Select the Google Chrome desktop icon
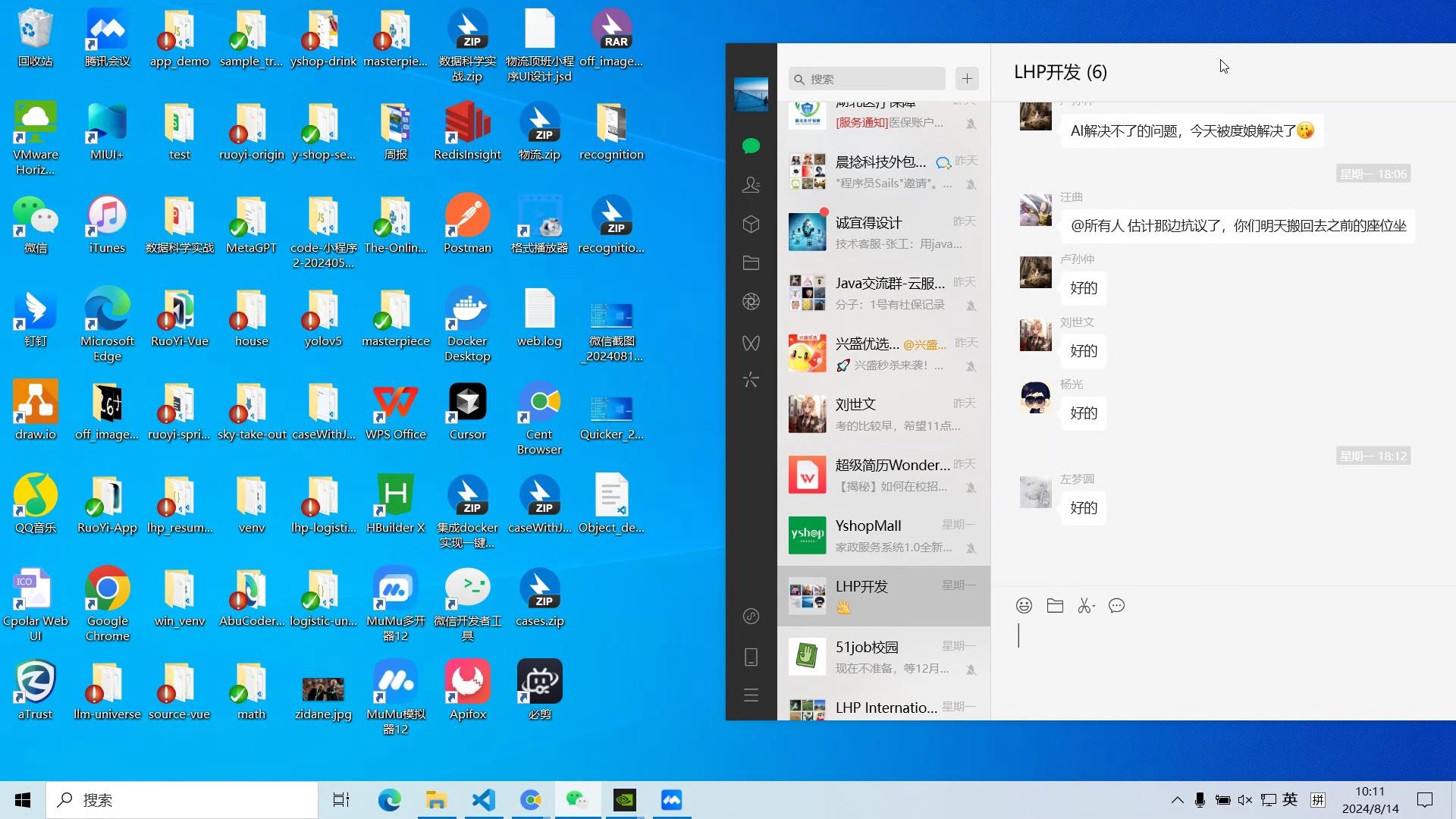This screenshot has width=1456, height=819. (107, 605)
